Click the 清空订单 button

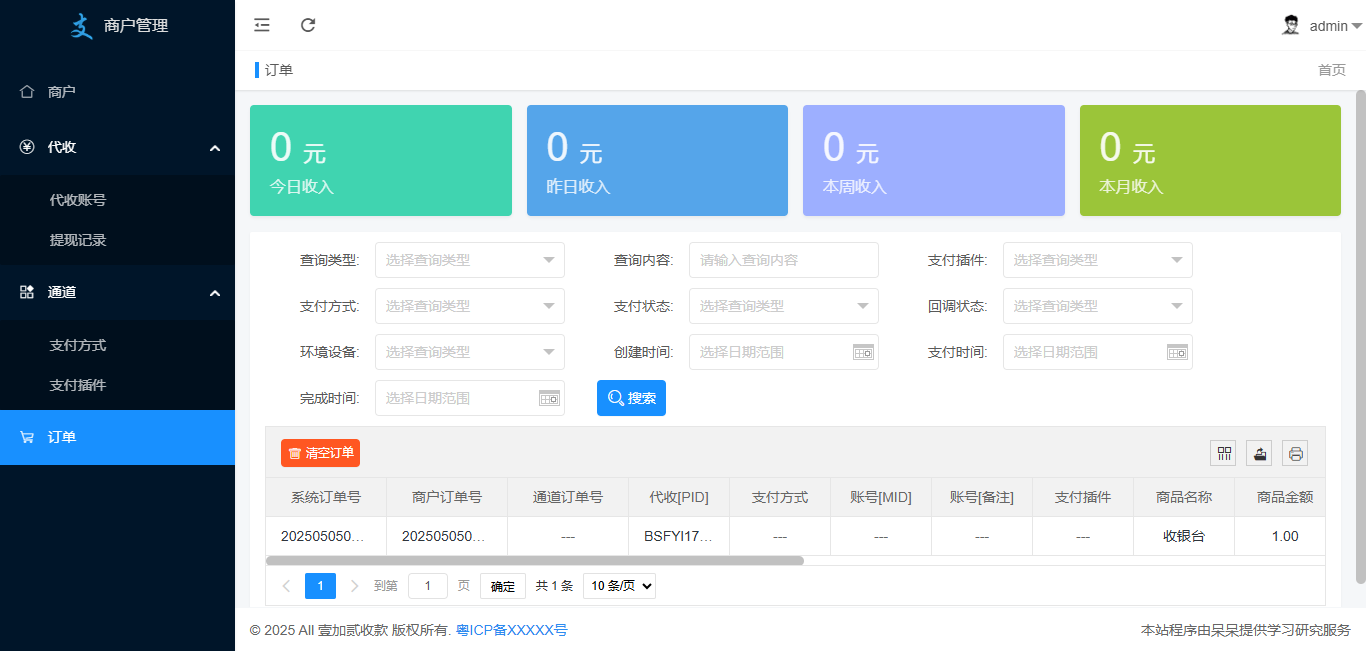(319, 453)
